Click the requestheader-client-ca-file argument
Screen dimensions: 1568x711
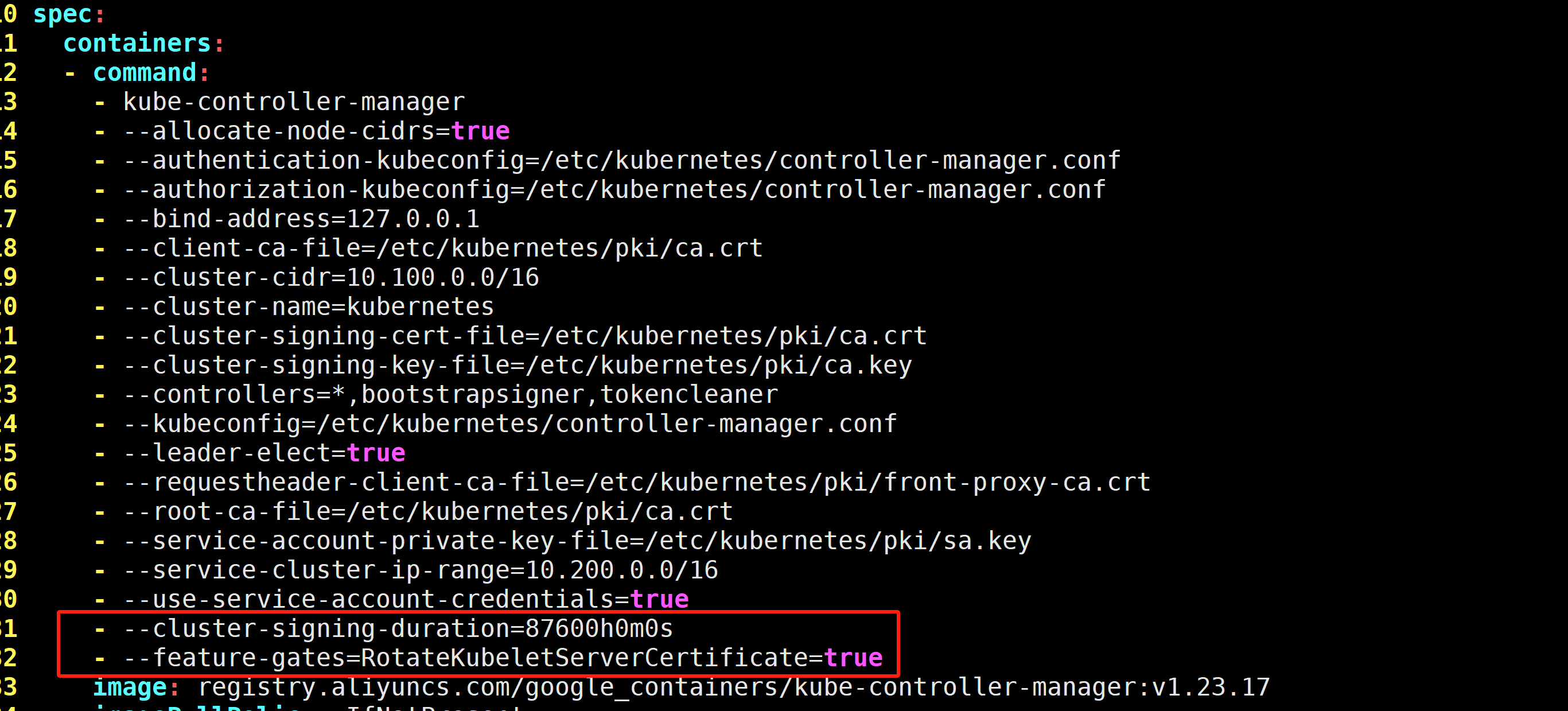[637, 482]
